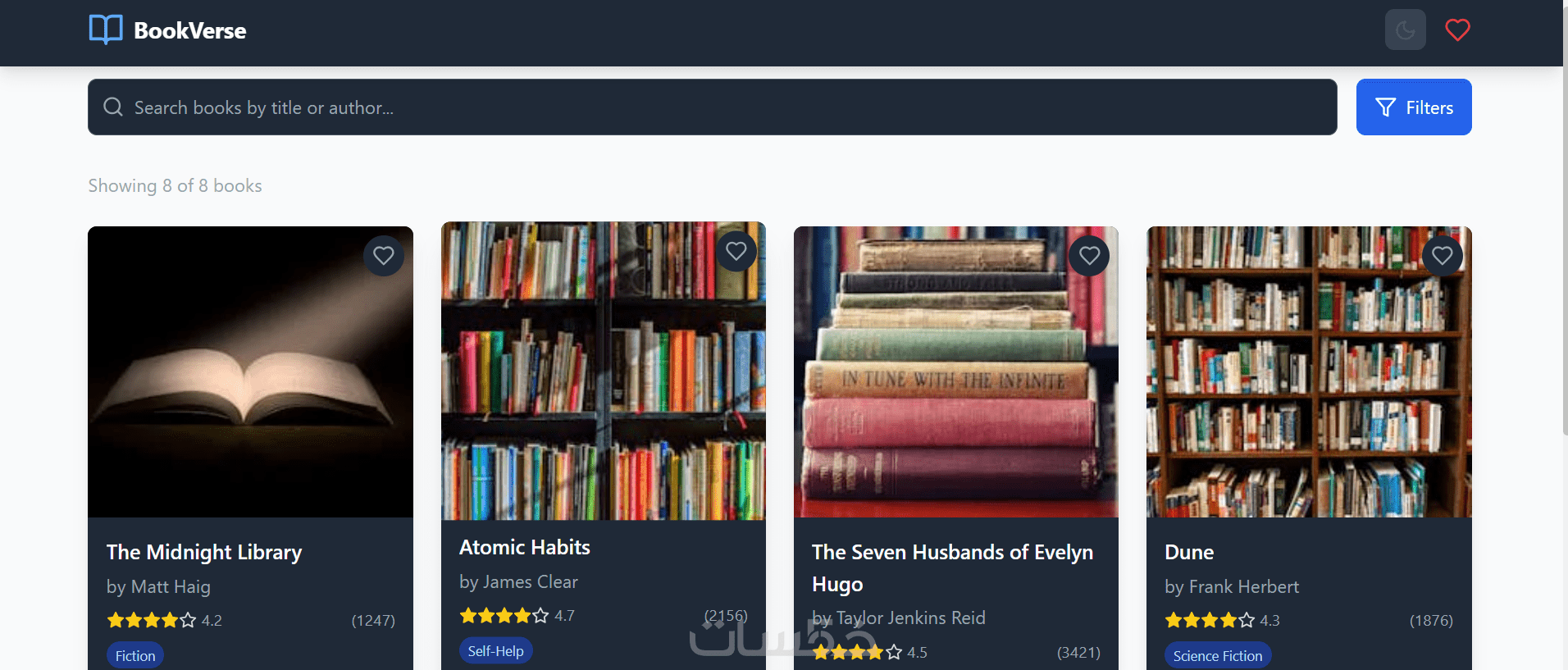Click the magnifying glass search icon
Image resolution: width=1568 pixels, height=670 pixels.
coord(113,107)
